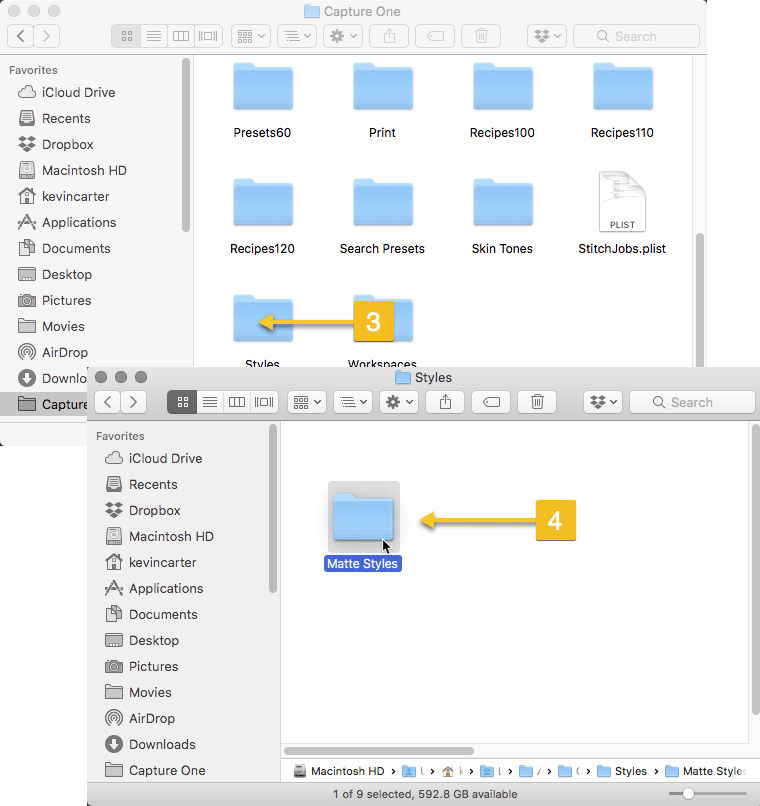Image resolution: width=760 pixels, height=806 pixels.
Task: Go forward in the Capture One window
Action: (x=47, y=36)
